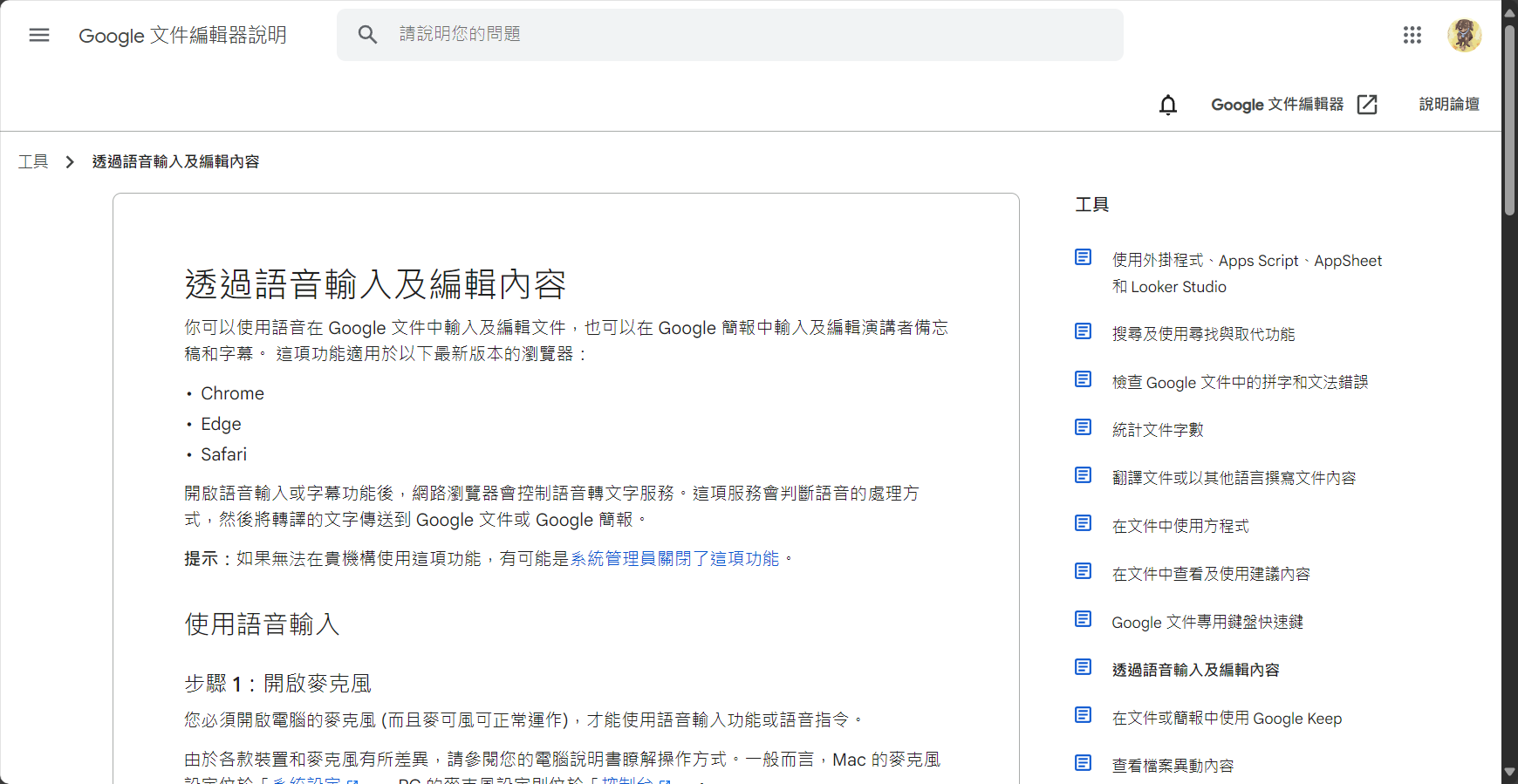The image size is (1518, 784).
Task: Open 在文件或簡報中使用 Google Keep article
Action: 1227,719
